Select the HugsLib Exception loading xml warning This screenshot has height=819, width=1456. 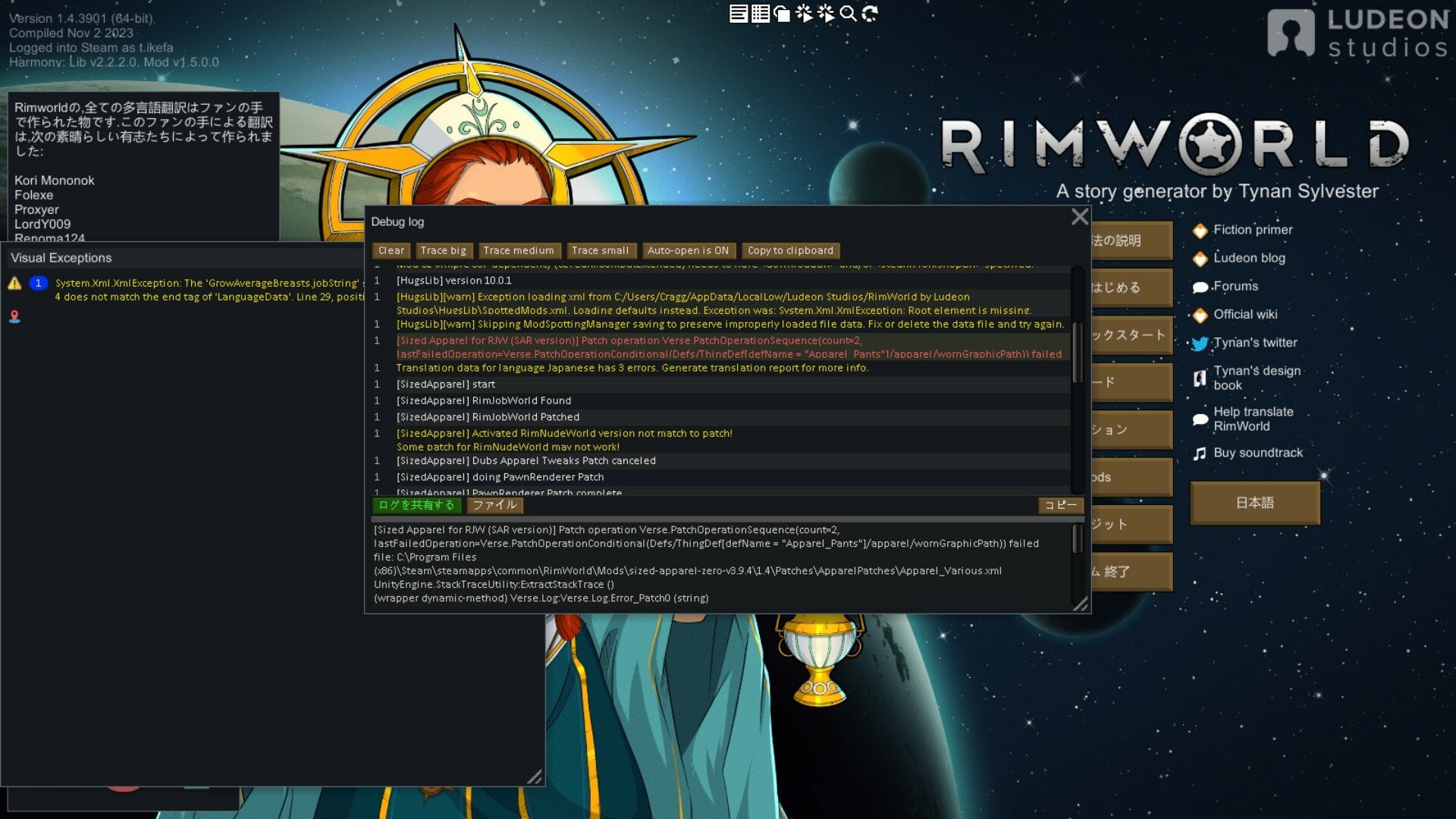point(721,303)
